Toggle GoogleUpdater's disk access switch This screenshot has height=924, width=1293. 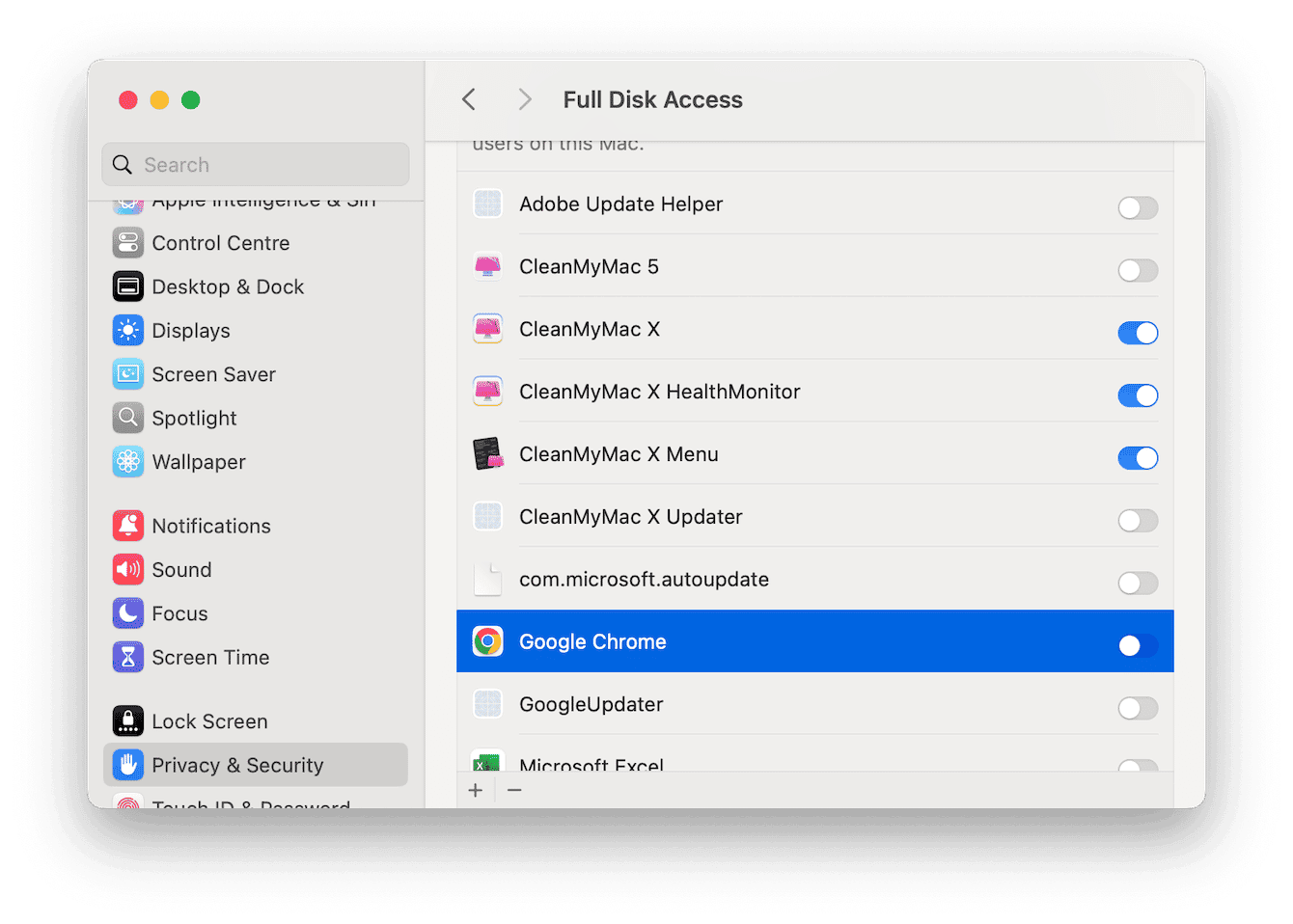point(1138,708)
